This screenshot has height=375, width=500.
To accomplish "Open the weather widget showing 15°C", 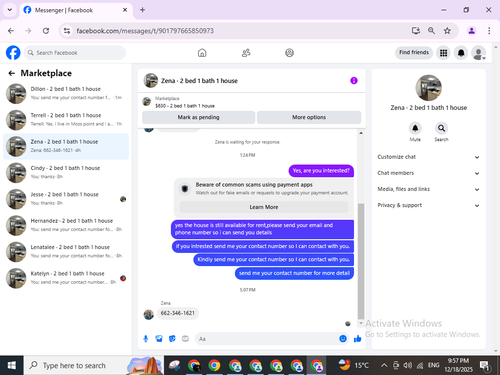I will [x=354, y=365].
